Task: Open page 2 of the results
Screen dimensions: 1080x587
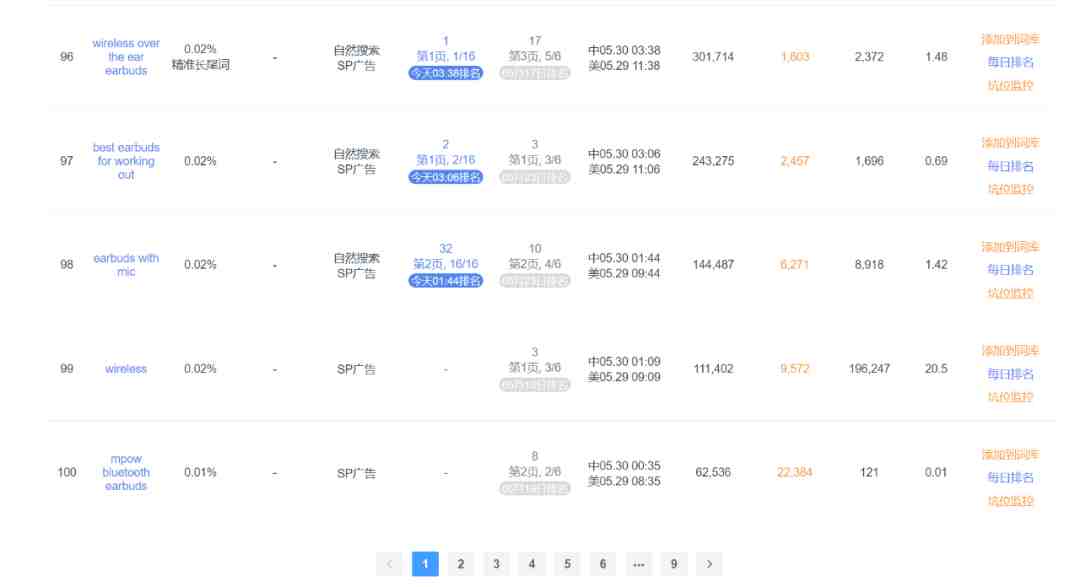Action: click(460, 564)
